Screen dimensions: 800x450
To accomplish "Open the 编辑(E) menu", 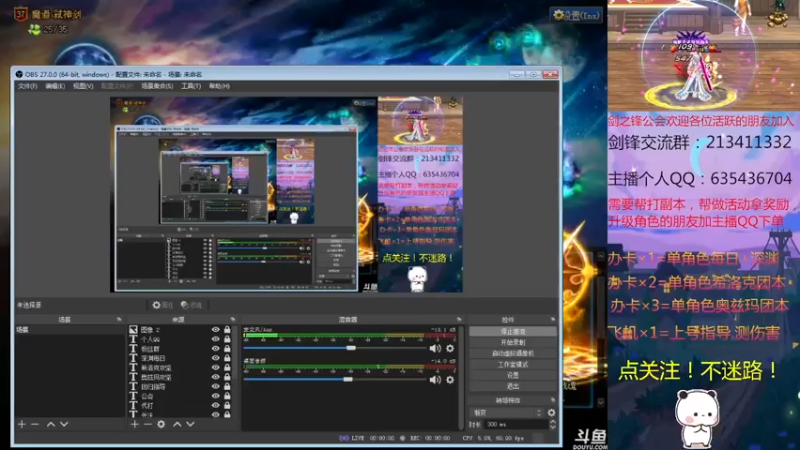I will point(55,86).
